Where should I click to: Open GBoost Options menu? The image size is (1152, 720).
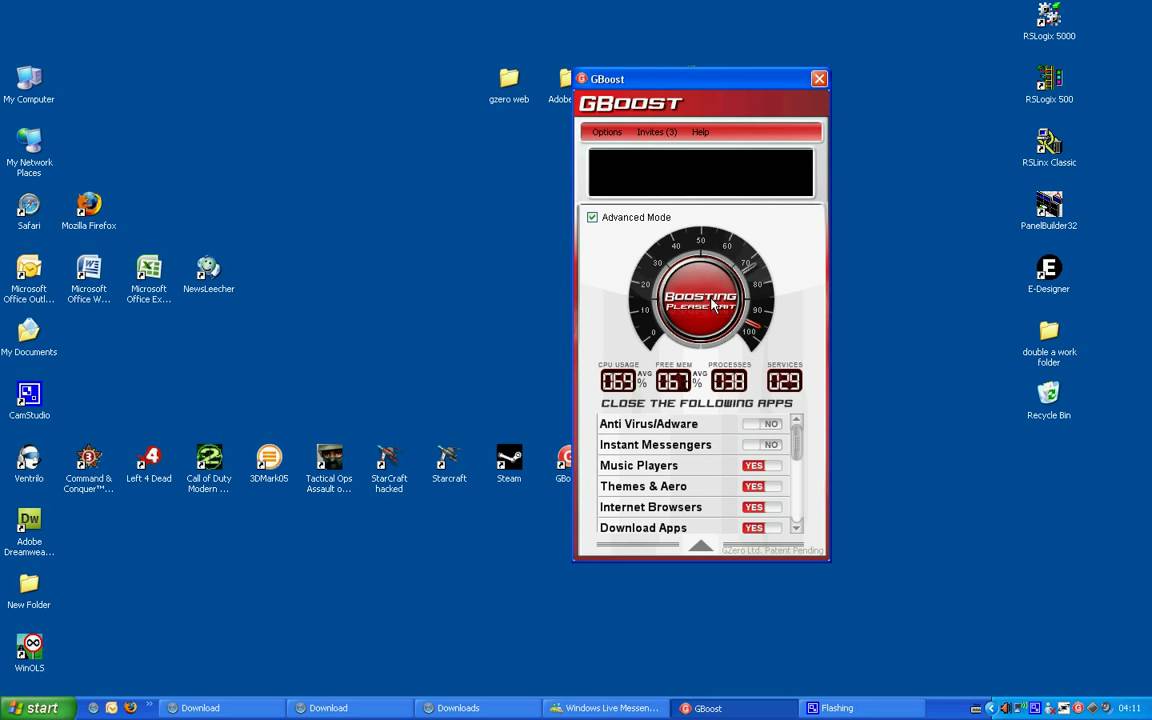[x=607, y=132]
